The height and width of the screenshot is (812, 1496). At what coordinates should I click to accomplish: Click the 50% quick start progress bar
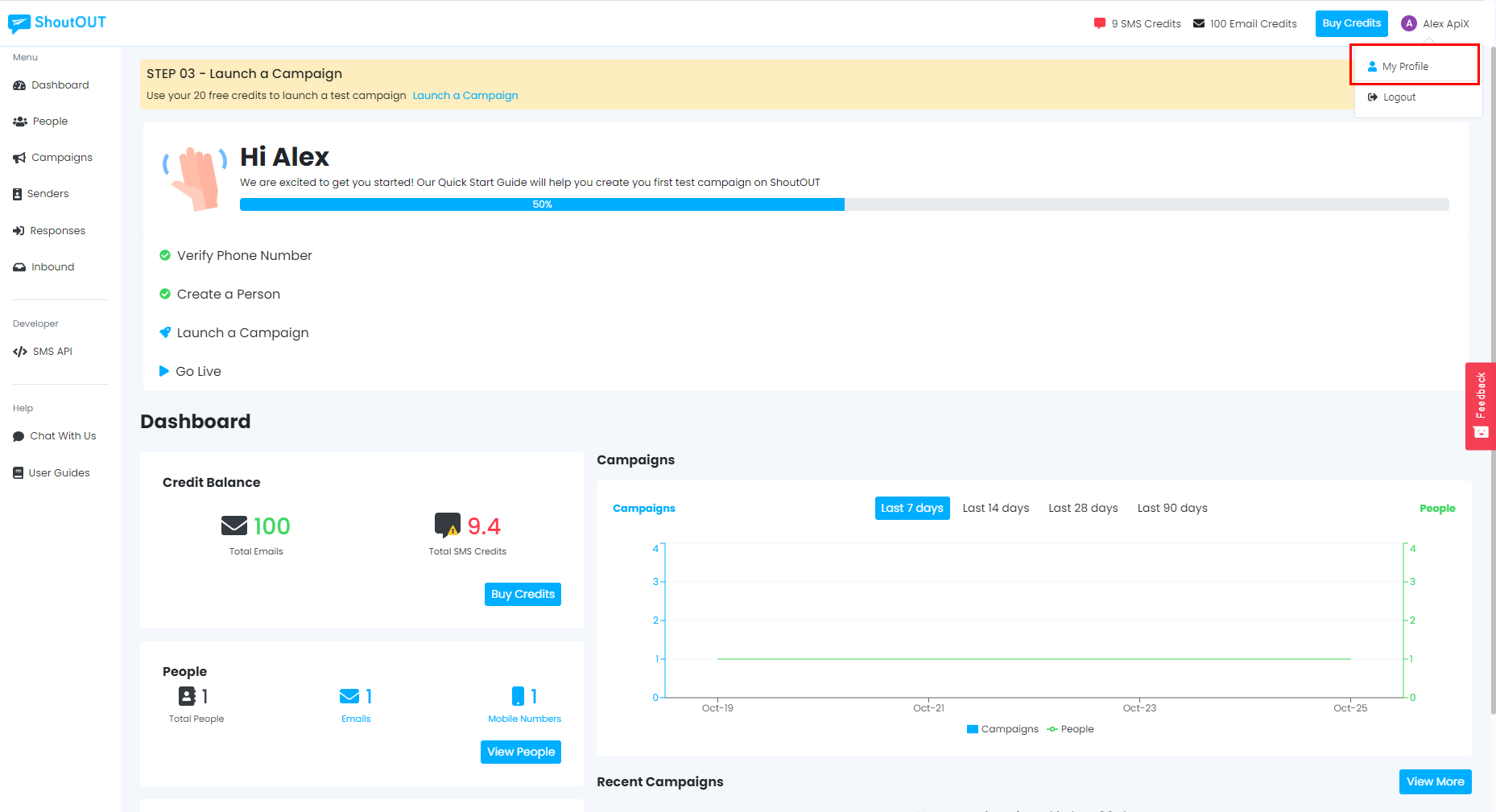click(844, 204)
